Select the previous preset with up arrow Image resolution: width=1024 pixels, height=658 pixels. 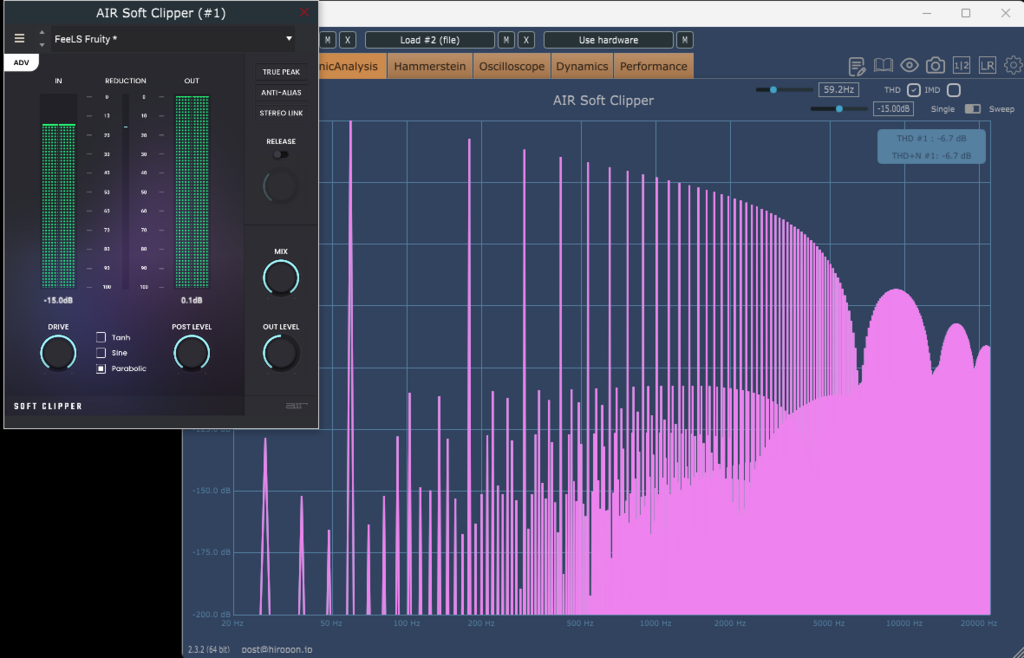pos(42,33)
